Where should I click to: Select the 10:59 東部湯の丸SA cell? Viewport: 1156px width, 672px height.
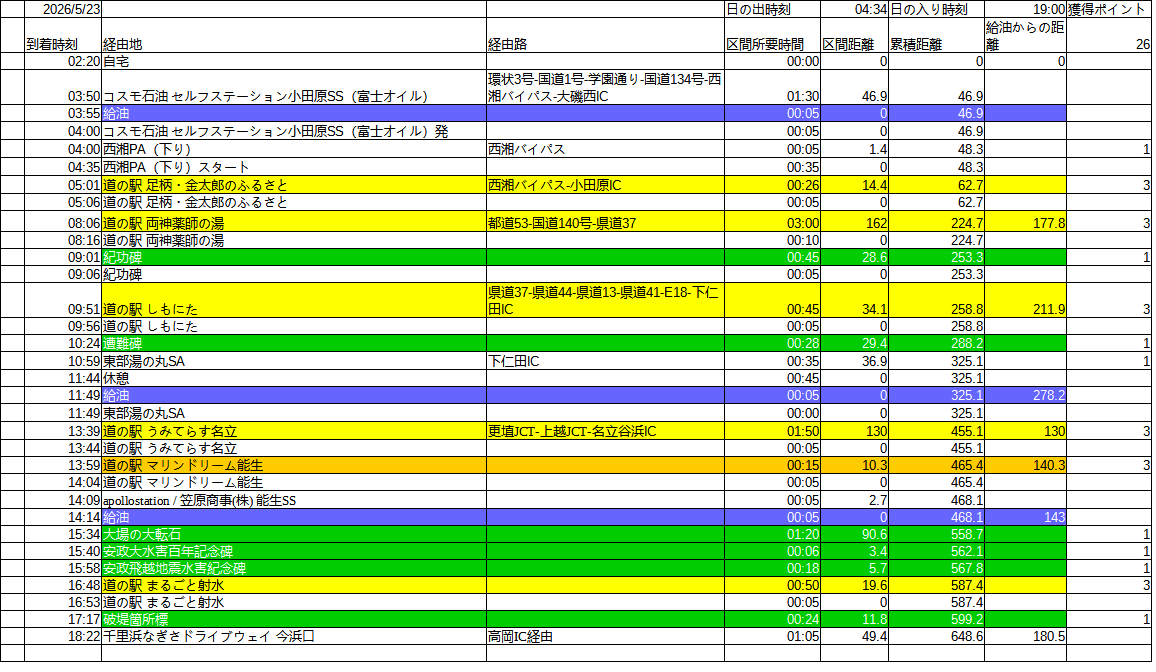click(293, 361)
